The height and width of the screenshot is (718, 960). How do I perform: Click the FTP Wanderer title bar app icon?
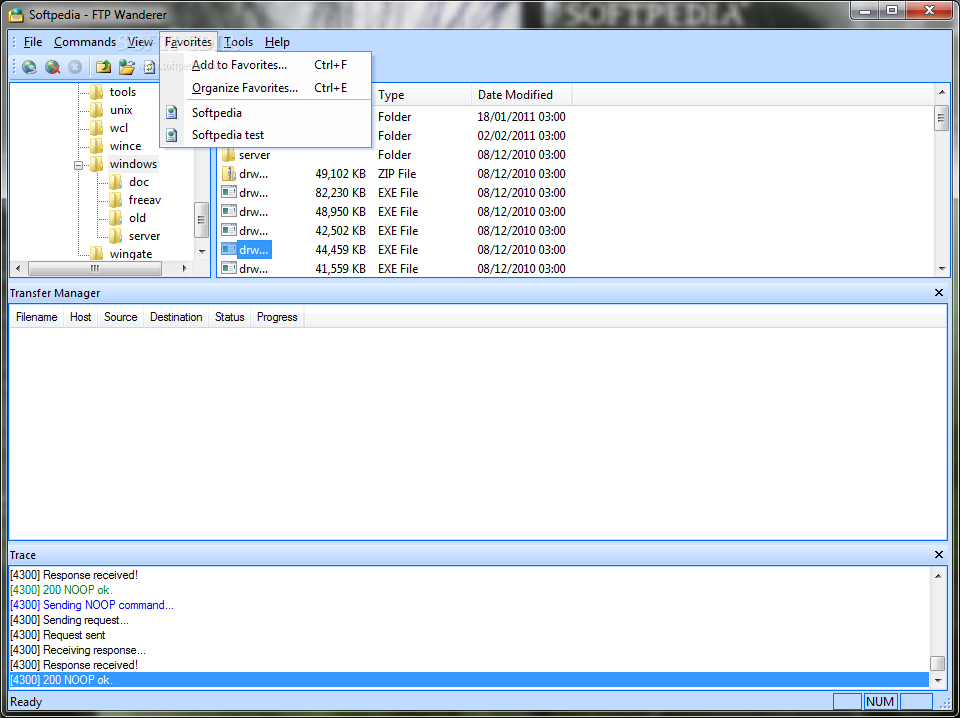pyautogui.click(x=17, y=15)
